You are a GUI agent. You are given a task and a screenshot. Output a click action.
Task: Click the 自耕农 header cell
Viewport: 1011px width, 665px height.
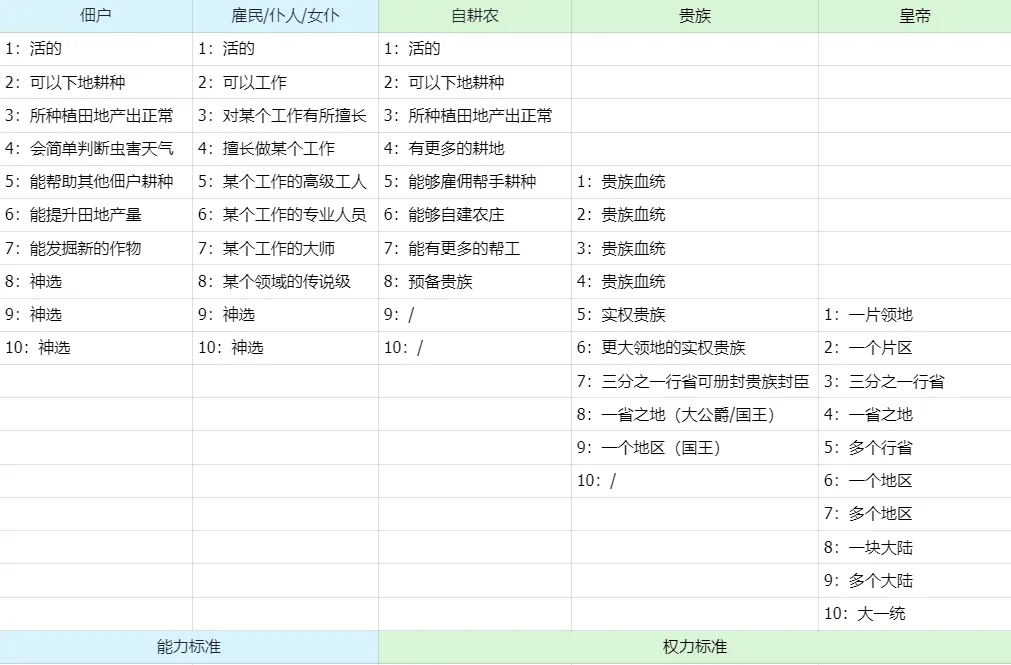click(x=475, y=16)
